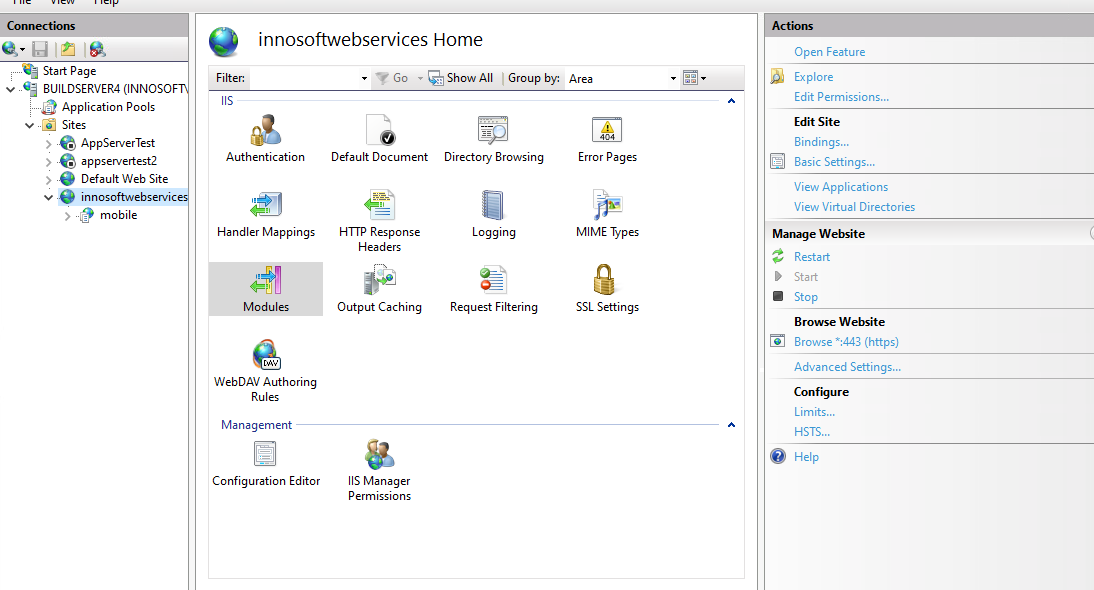This screenshot has width=1094, height=590.
Task: Open the Default Document feature
Action: pyautogui.click(x=379, y=135)
